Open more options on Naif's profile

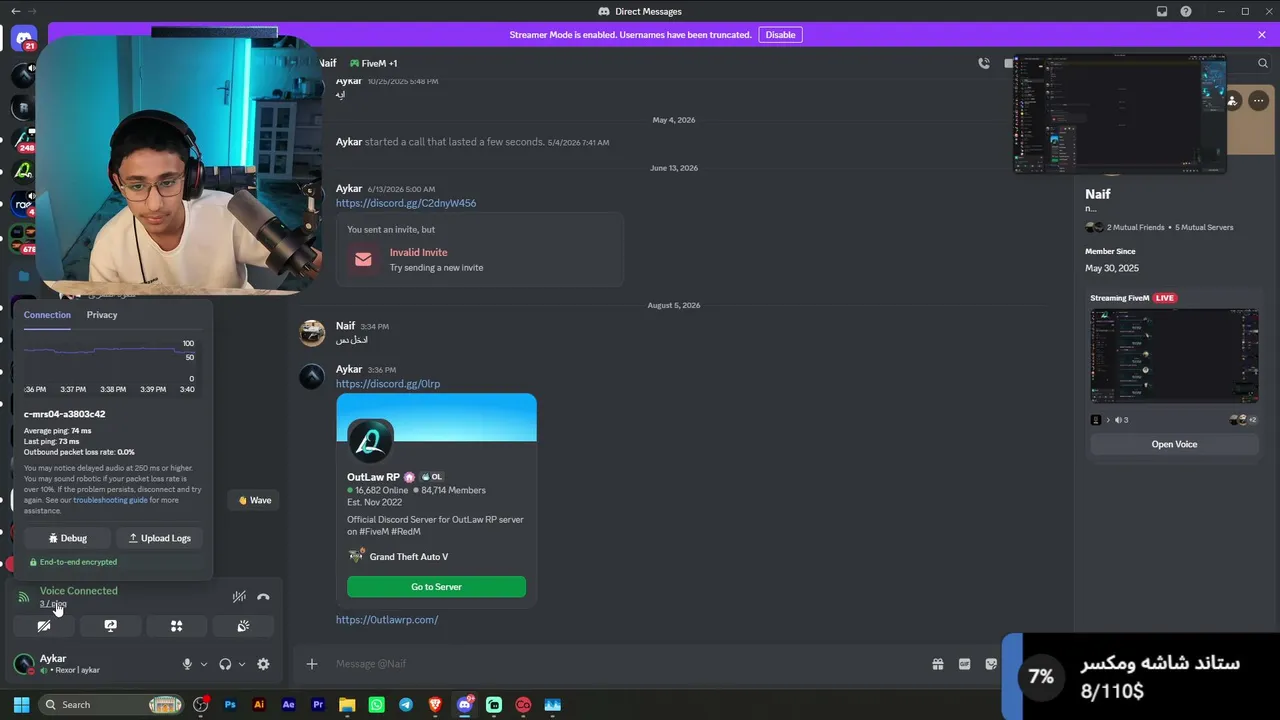pyautogui.click(x=1258, y=100)
